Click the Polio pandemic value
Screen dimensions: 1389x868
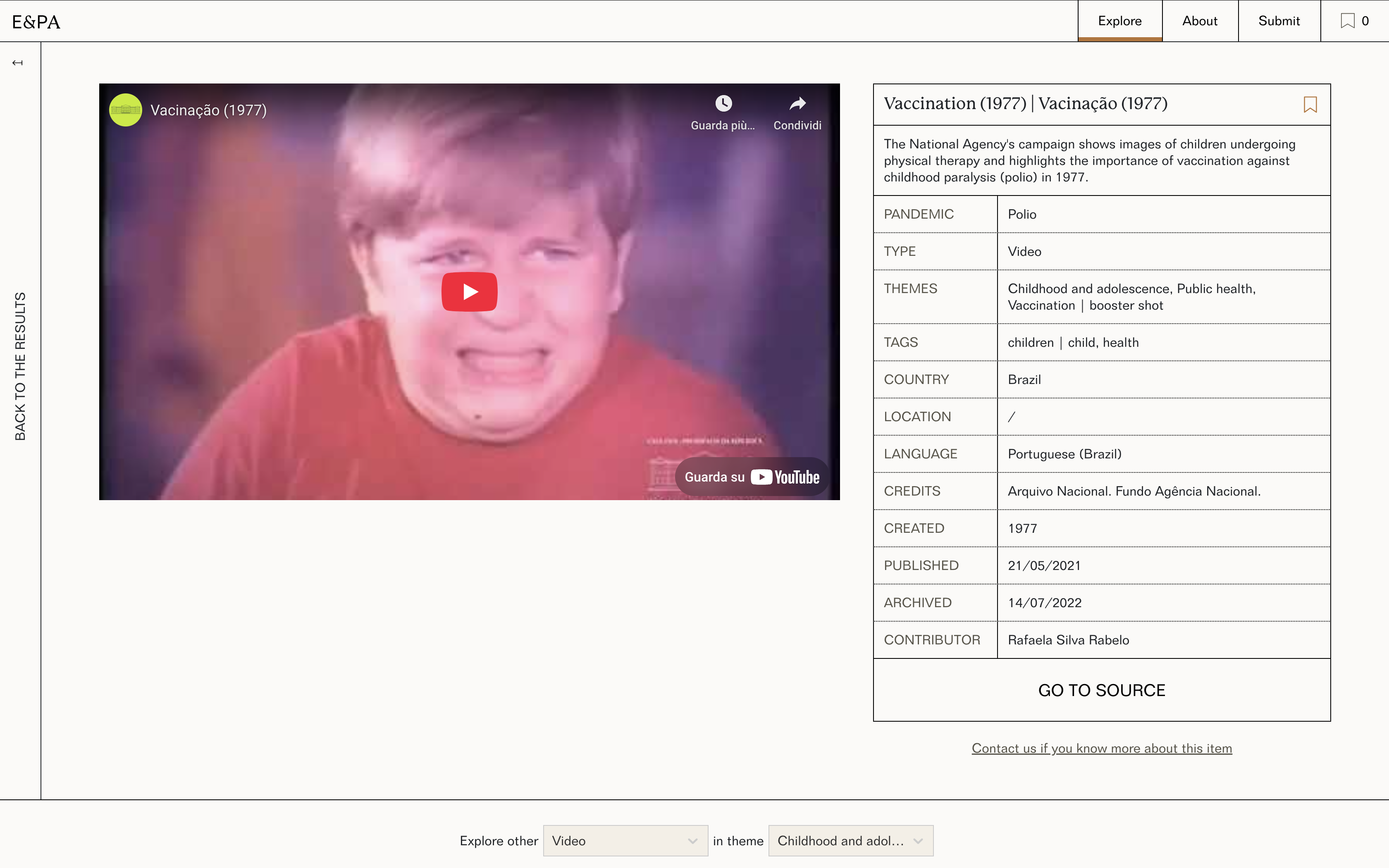pos(1021,215)
